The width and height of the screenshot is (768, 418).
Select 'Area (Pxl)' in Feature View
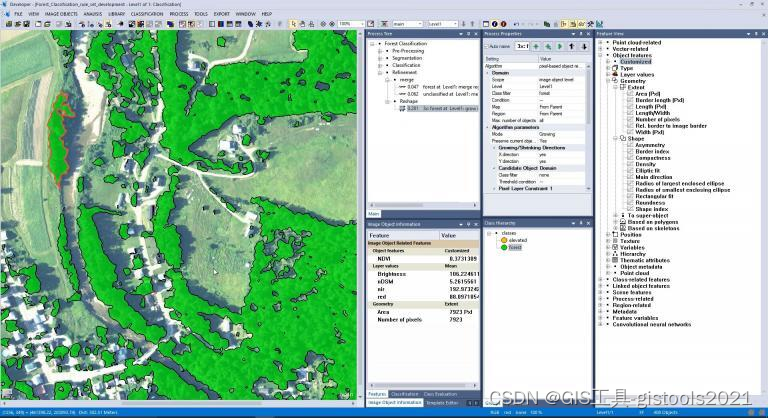point(648,94)
